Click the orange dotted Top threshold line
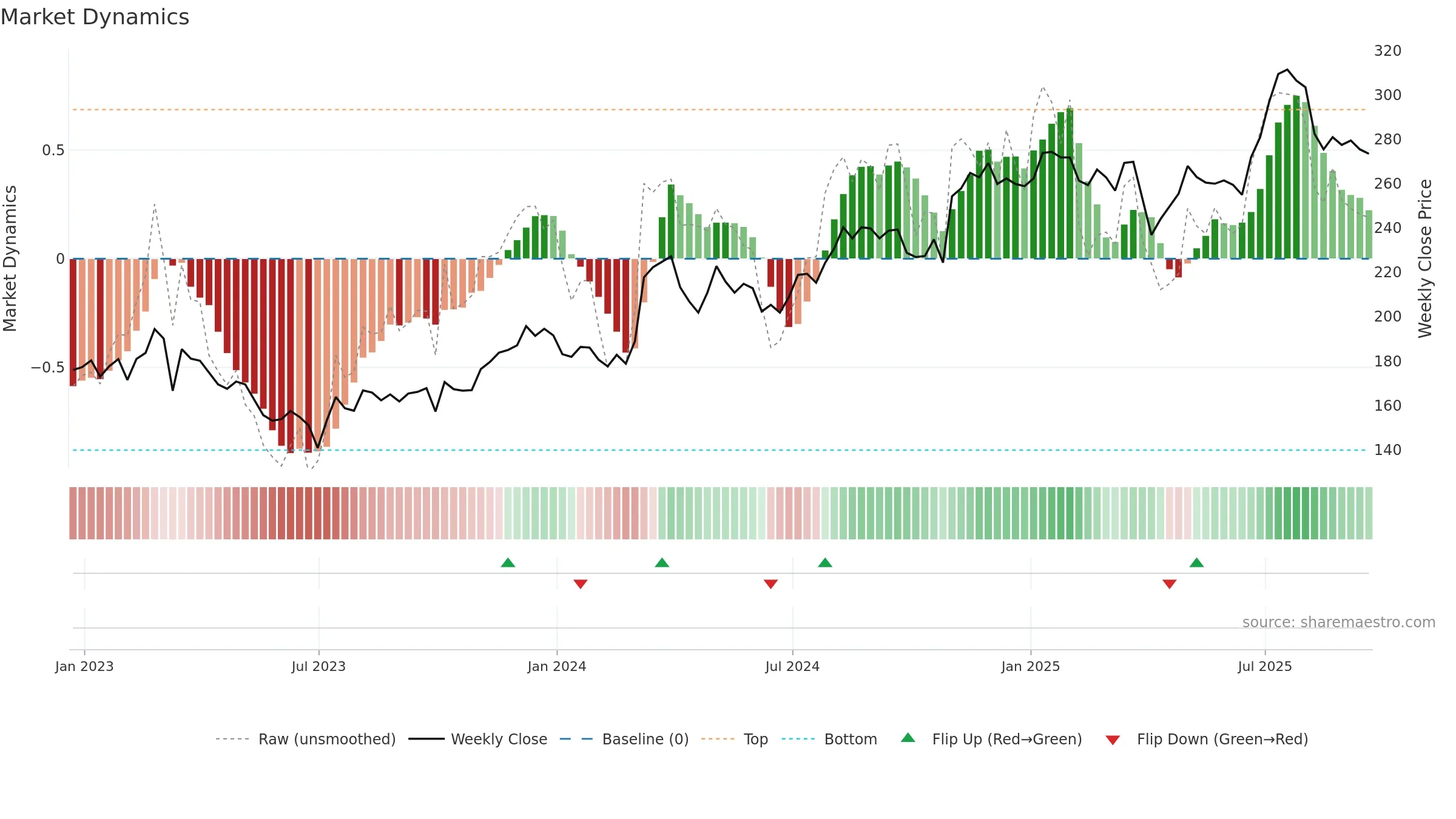This screenshot has width=1456, height=819. (x=720, y=110)
